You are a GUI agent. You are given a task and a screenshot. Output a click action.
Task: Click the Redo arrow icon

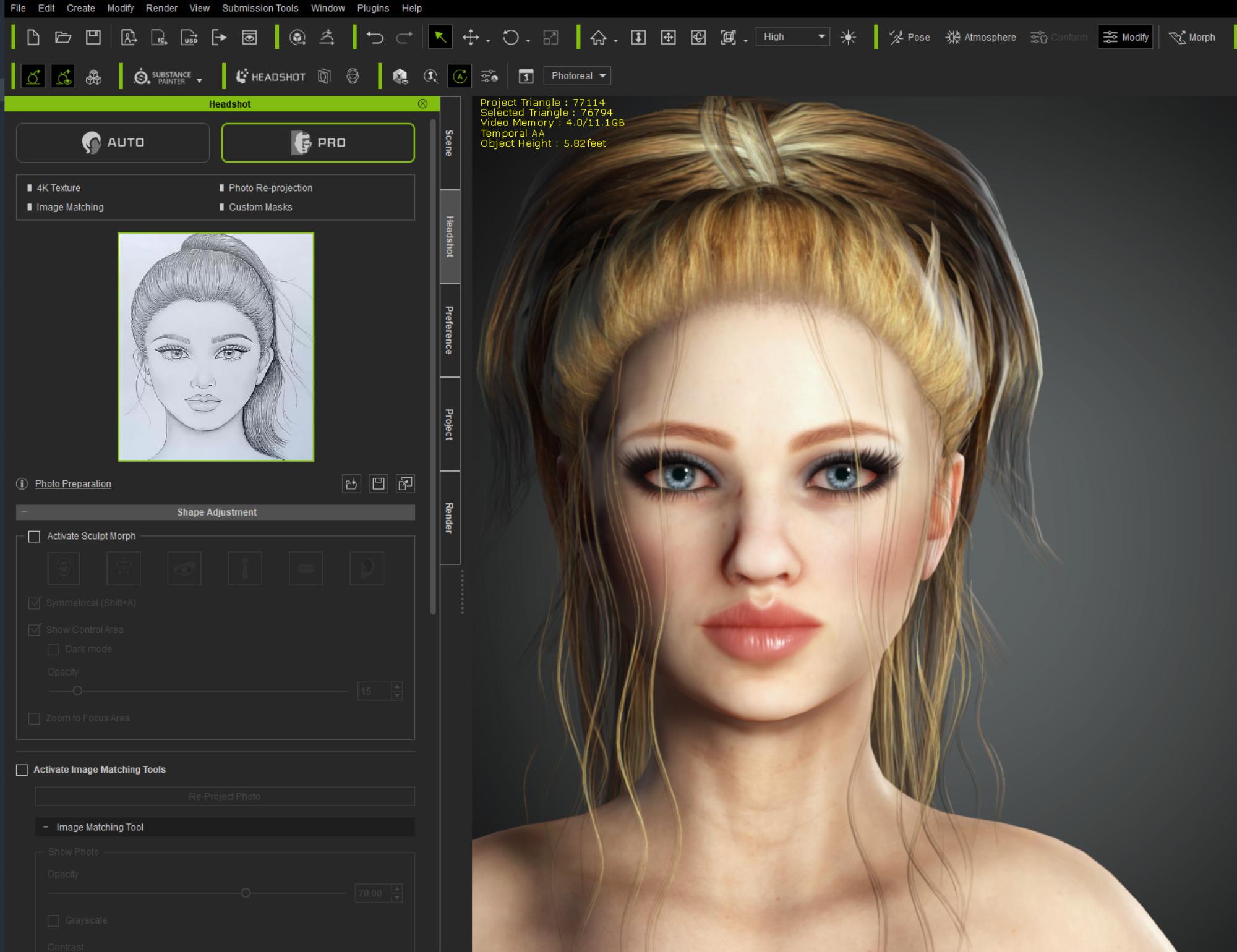(x=404, y=38)
